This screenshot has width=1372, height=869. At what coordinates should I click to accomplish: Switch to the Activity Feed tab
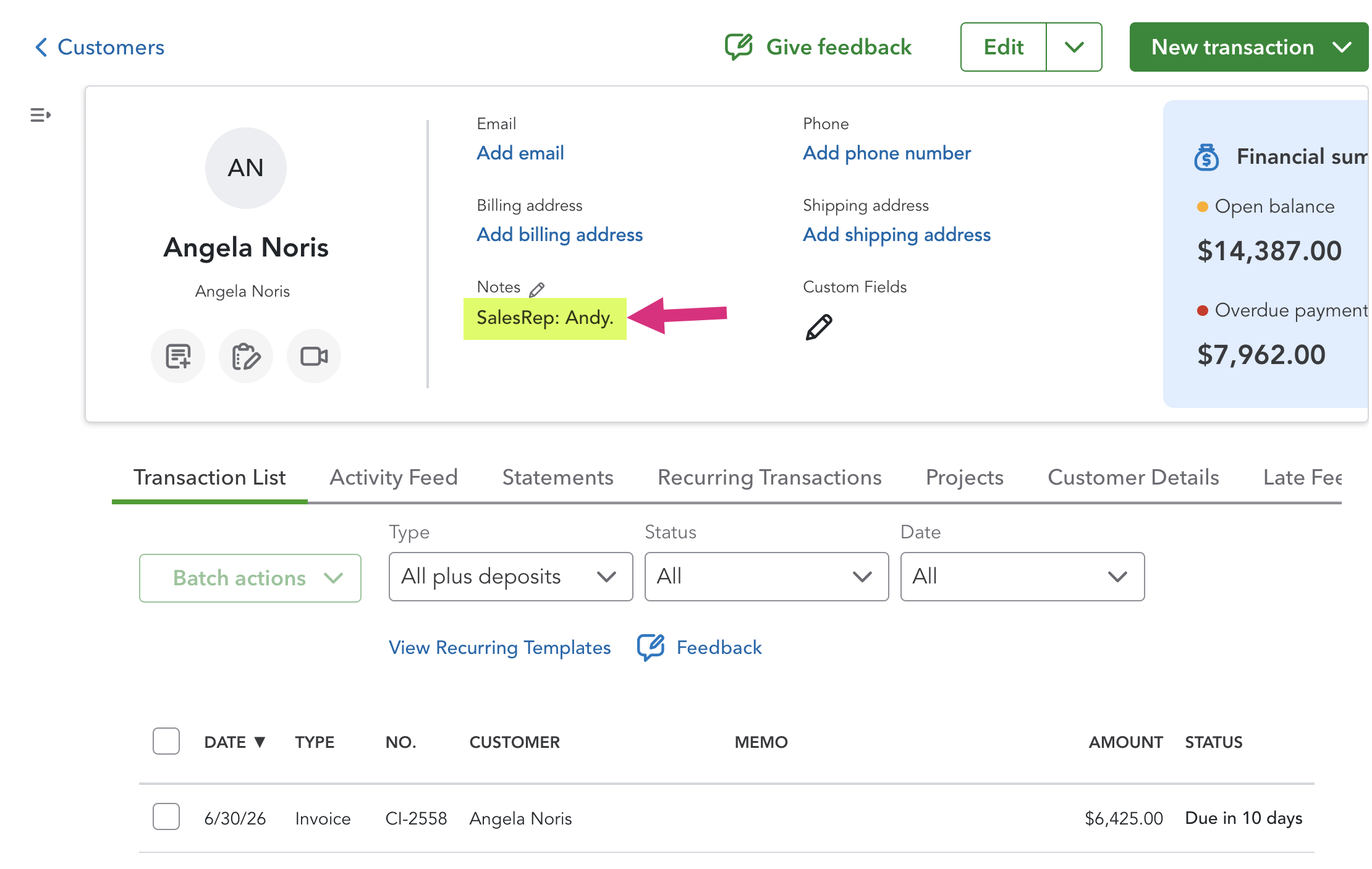click(394, 477)
